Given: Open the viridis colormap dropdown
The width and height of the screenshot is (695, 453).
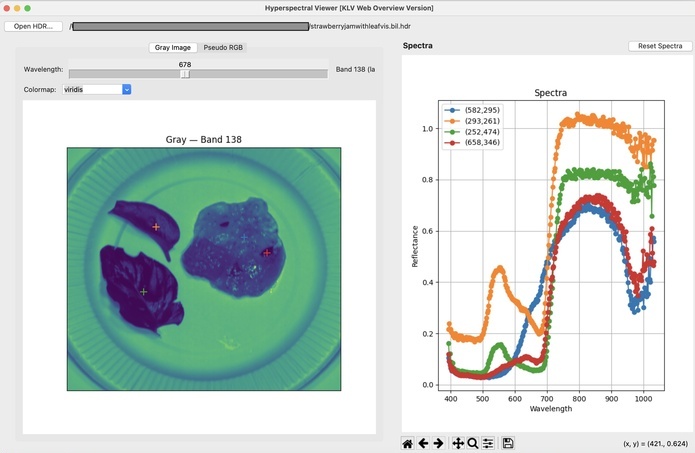Looking at the screenshot, I should click(96, 89).
